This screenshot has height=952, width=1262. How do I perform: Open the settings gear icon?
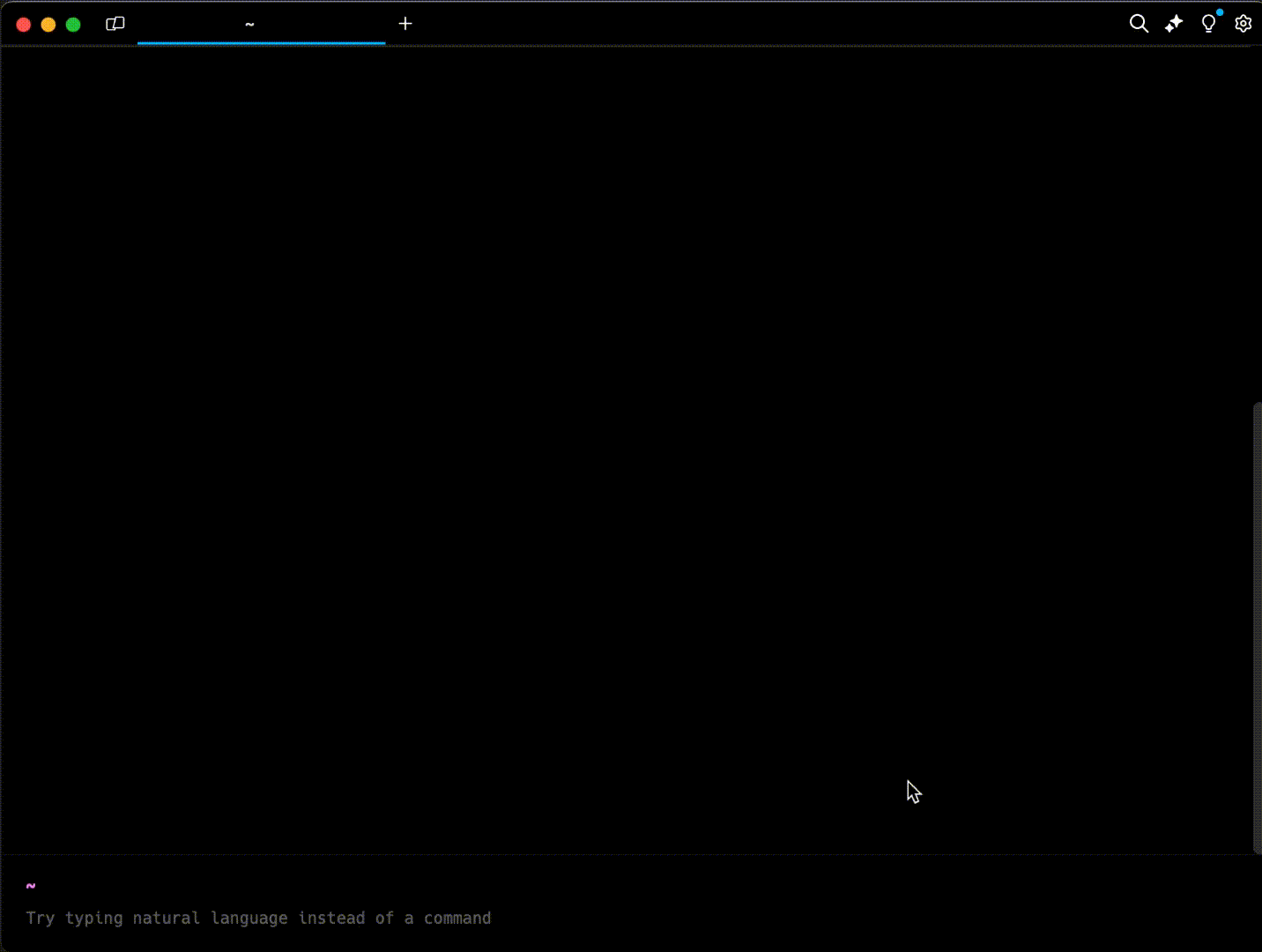click(1243, 24)
